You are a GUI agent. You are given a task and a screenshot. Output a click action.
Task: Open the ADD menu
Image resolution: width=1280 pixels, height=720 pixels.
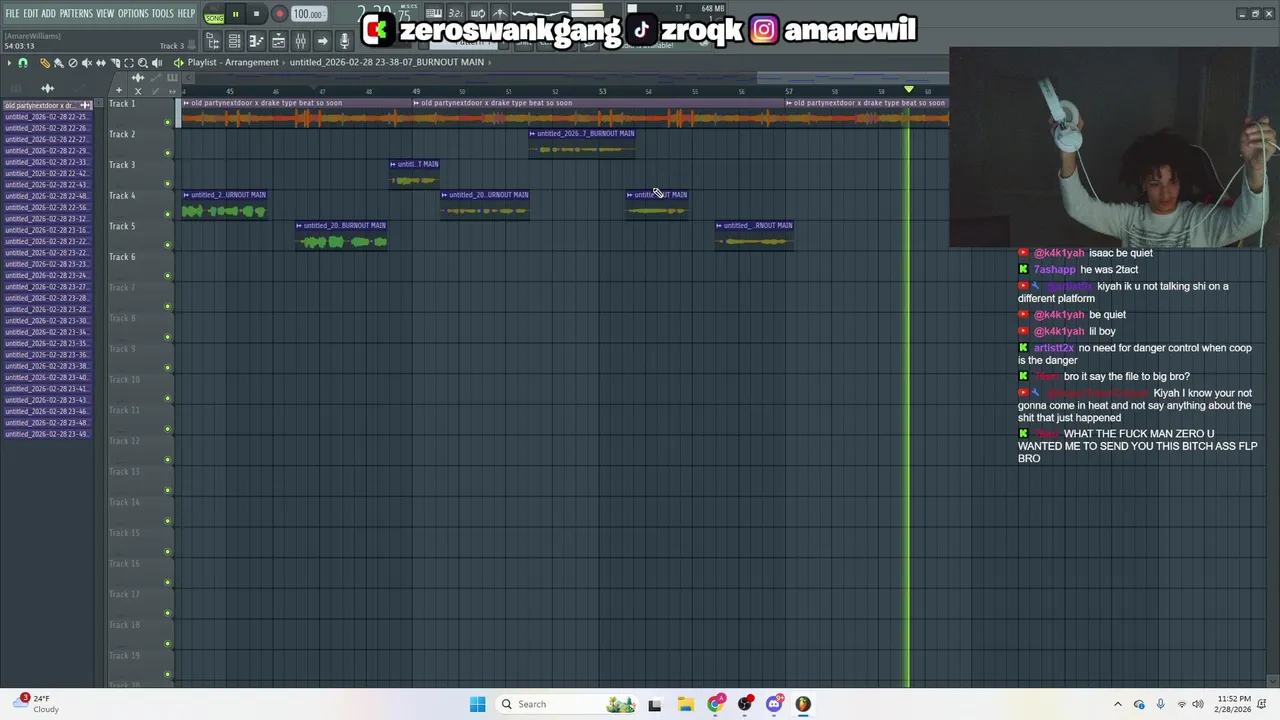tap(49, 14)
